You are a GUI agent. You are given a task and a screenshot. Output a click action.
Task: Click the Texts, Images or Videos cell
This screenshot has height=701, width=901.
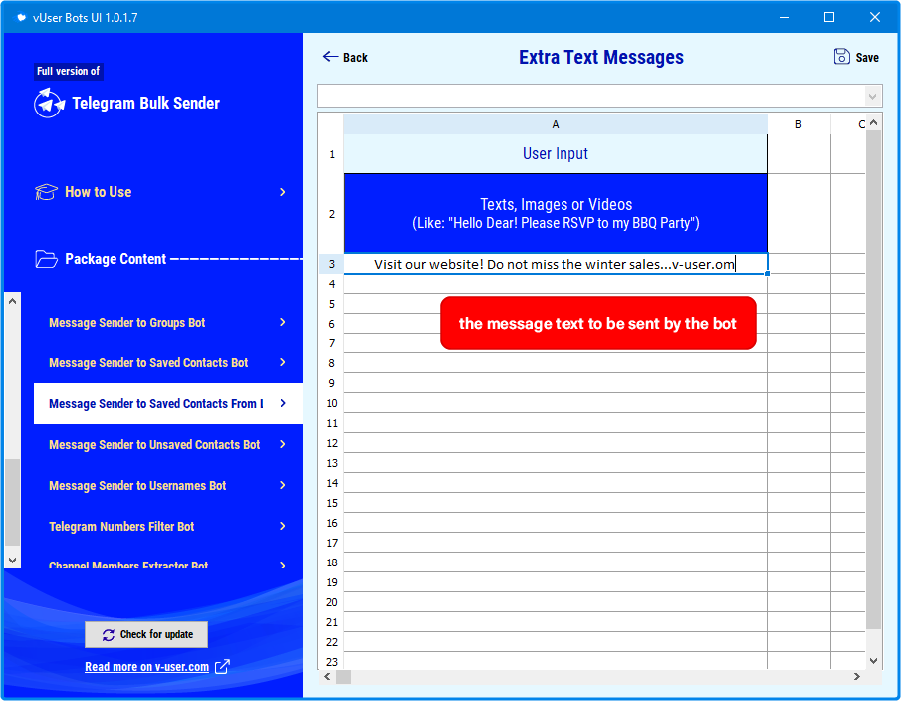[556, 214]
